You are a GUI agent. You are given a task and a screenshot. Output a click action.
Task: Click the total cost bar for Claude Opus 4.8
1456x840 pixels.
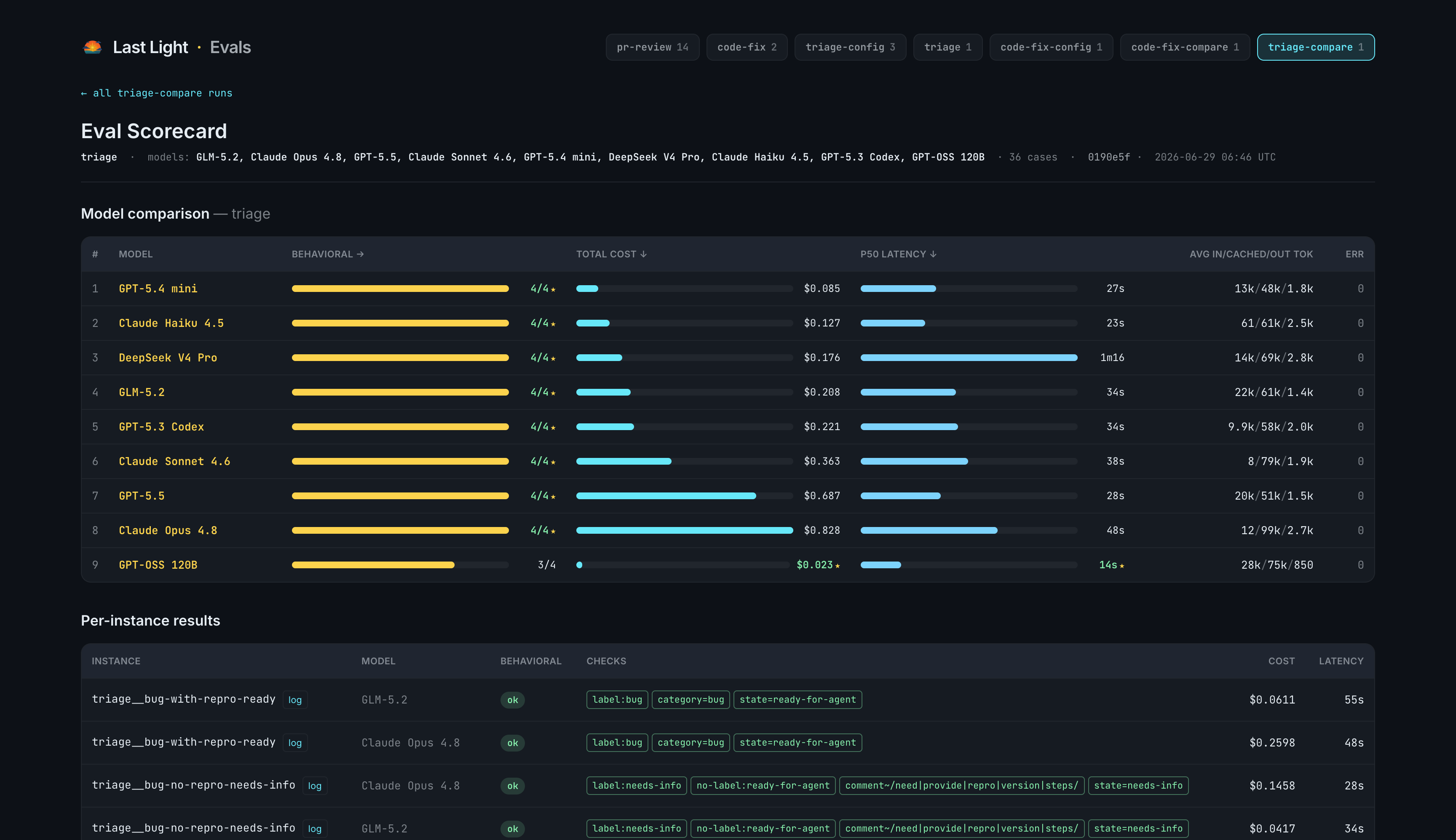(684, 530)
